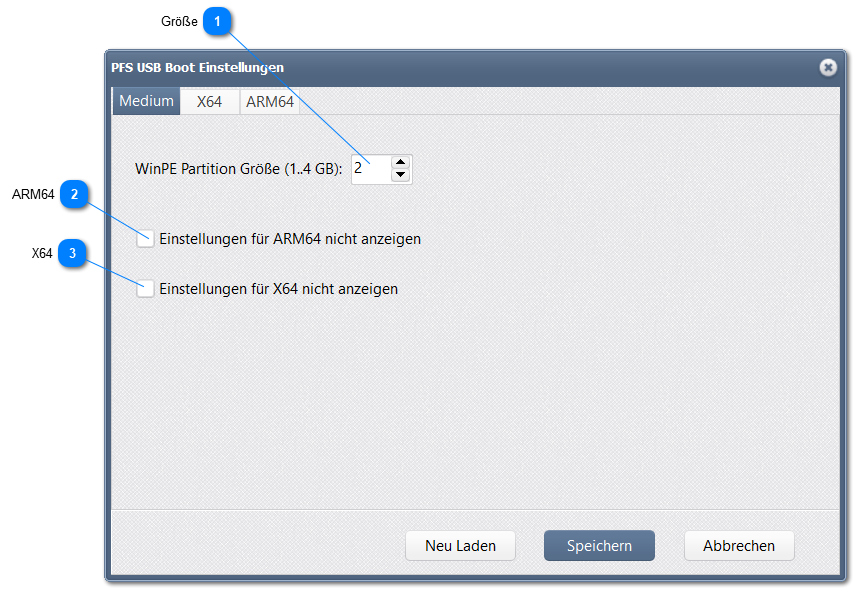The width and height of the screenshot is (856, 591).
Task: Increase WinPE partition size with up arrow
Action: [400, 162]
